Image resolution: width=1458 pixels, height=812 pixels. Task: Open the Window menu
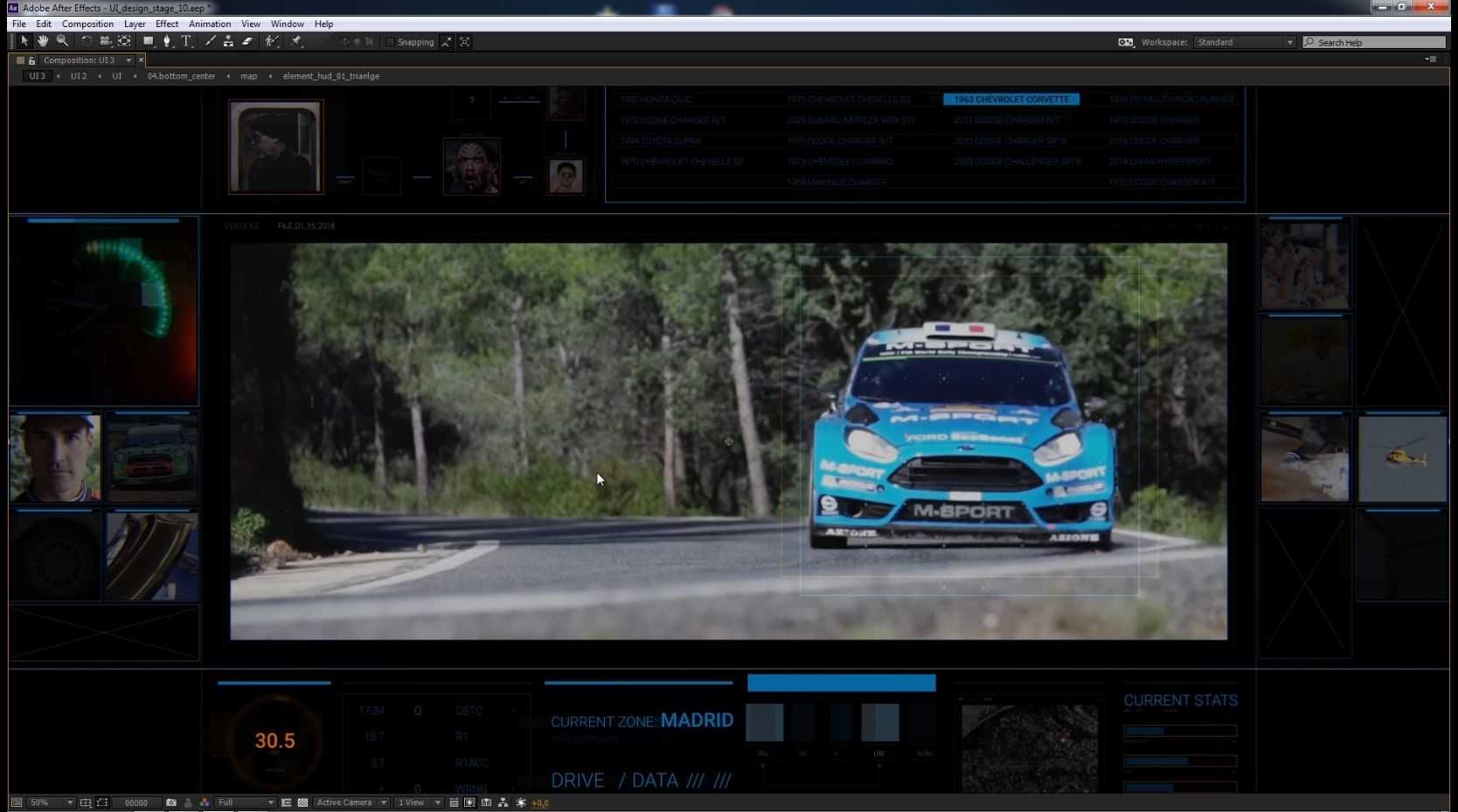288,24
